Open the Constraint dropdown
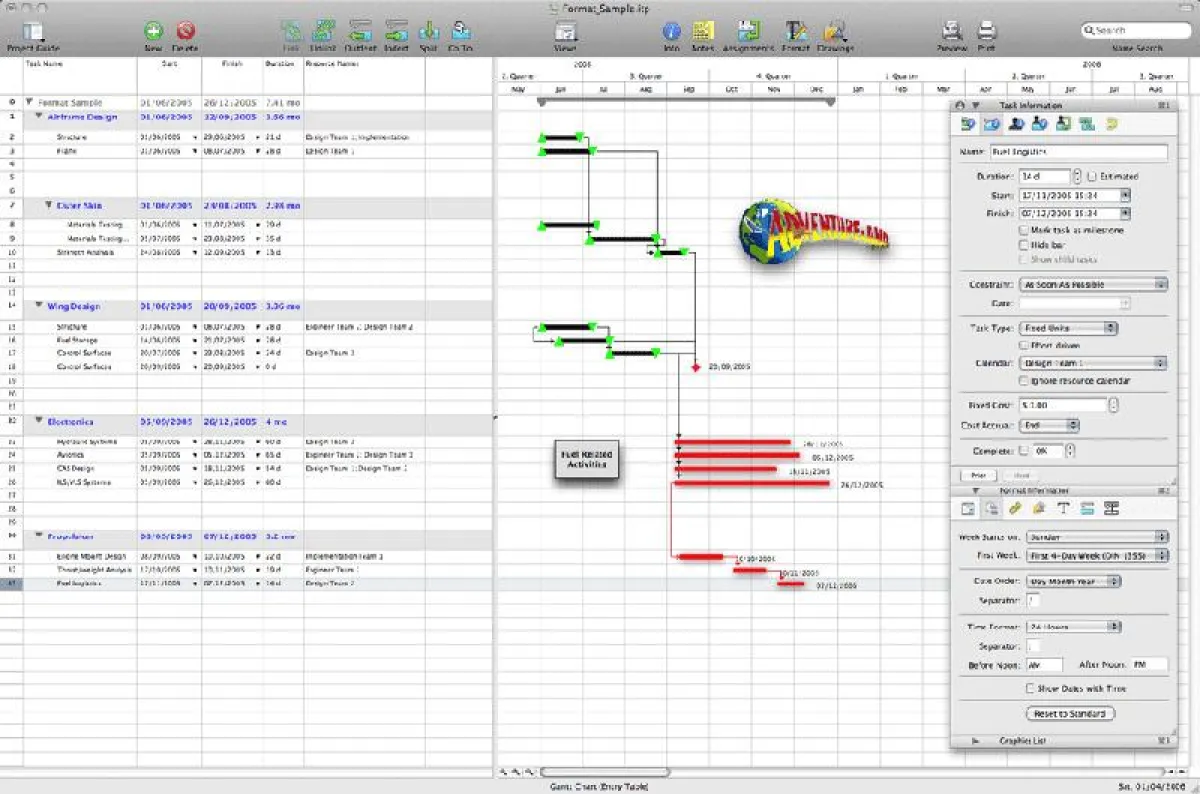Image resolution: width=1200 pixels, height=794 pixels. [1093, 285]
